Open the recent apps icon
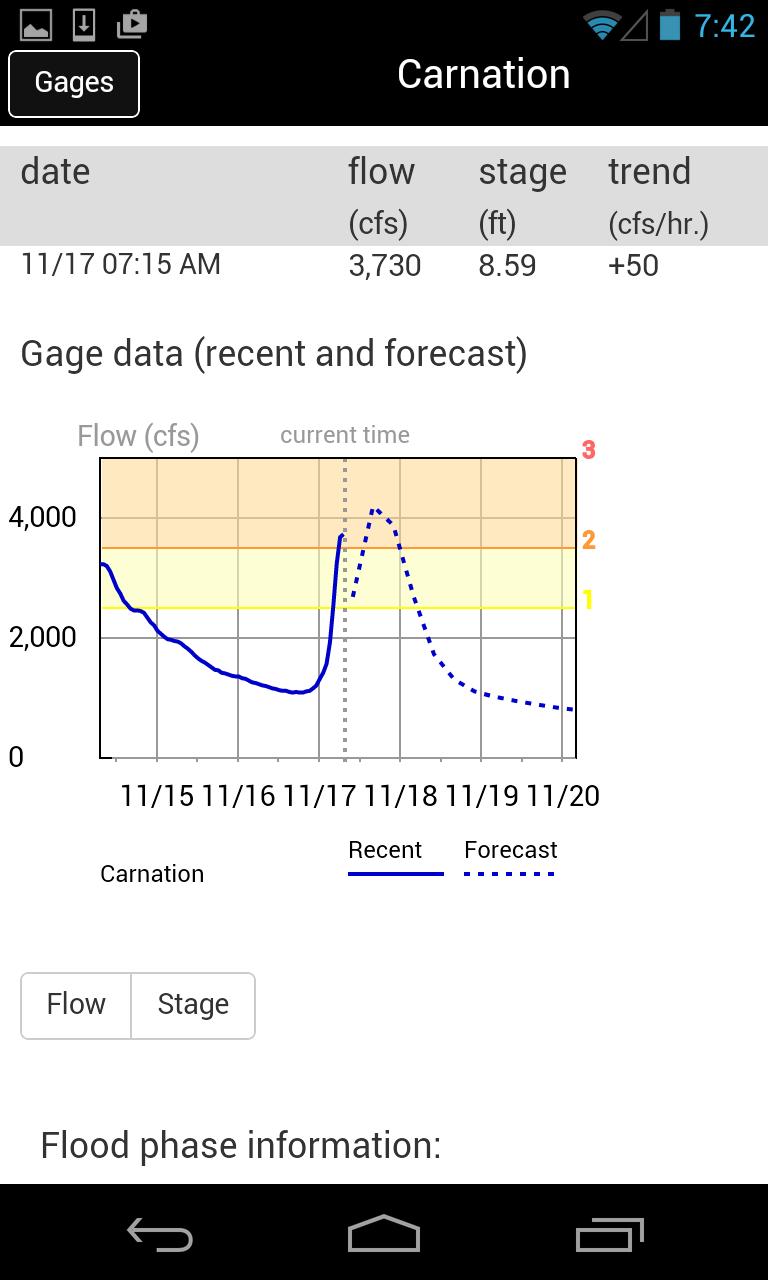 click(610, 1235)
